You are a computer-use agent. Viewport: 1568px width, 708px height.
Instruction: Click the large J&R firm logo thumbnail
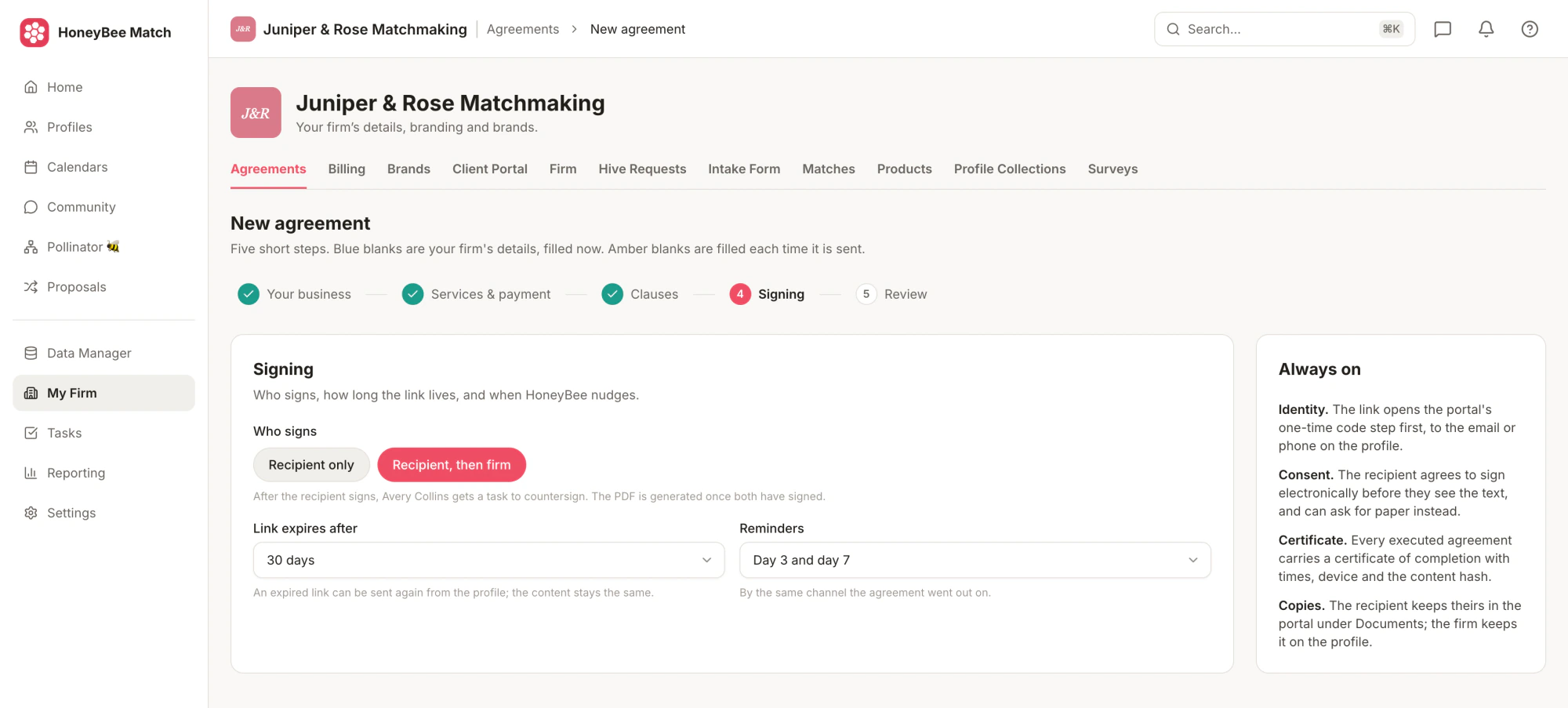(x=256, y=112)
